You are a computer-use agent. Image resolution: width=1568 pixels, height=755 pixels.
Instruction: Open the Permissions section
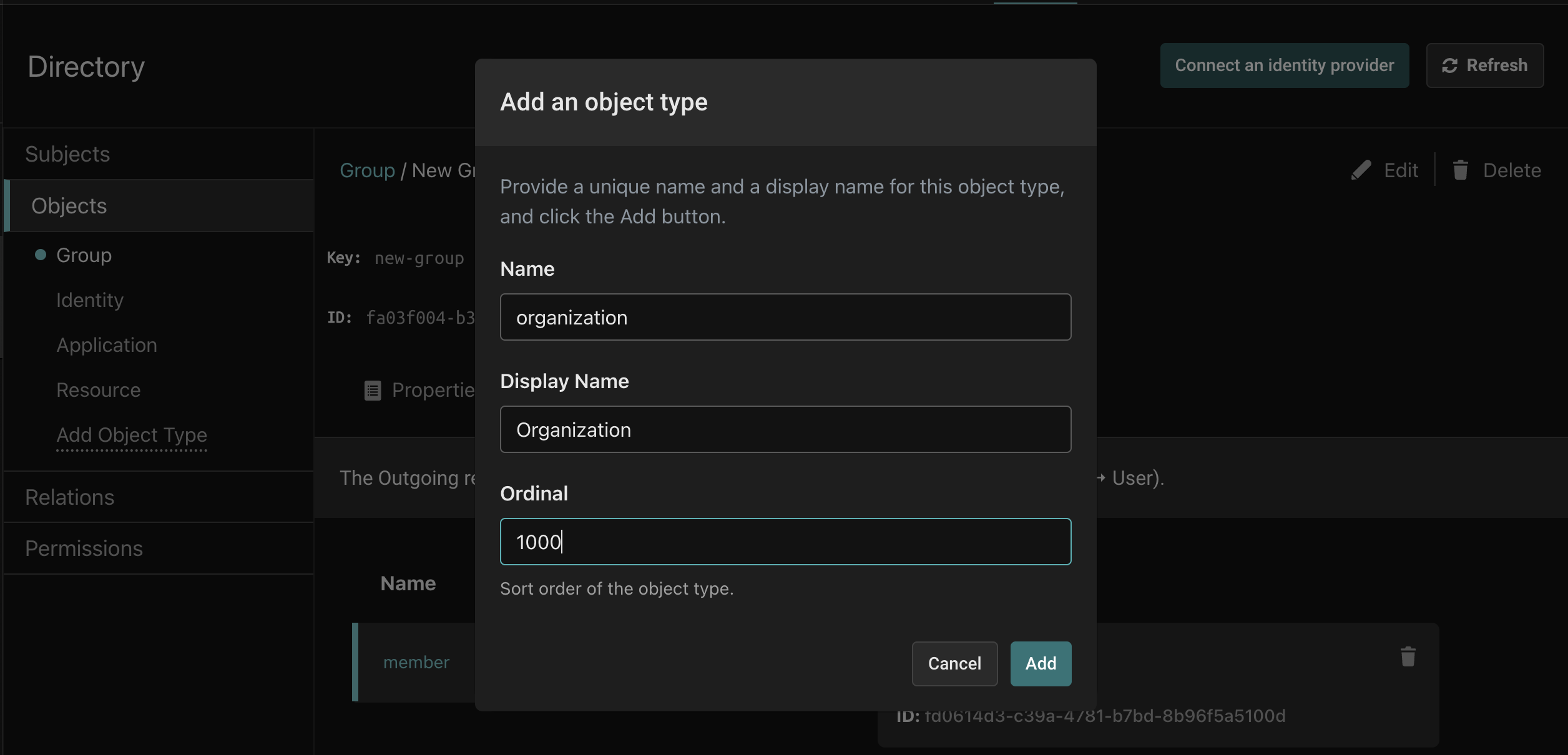pyautogui.click(x=159, y=548)
